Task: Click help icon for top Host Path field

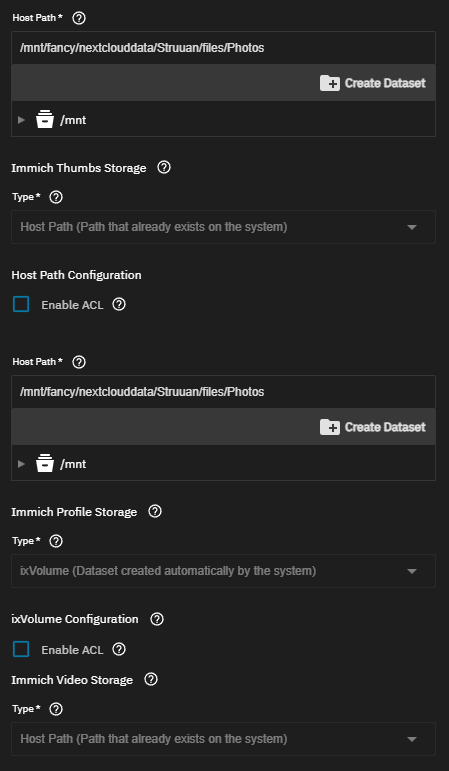Action: click(x=79, y=18)
